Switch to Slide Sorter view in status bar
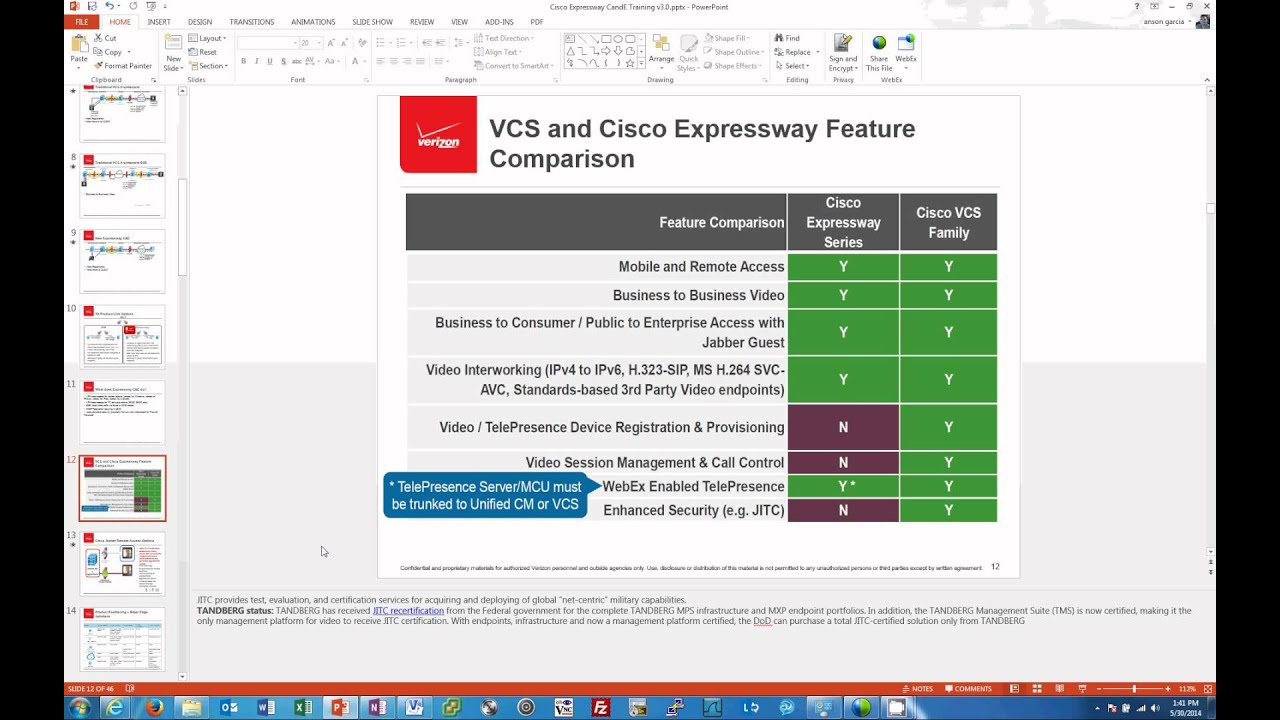 point(1038,689)
